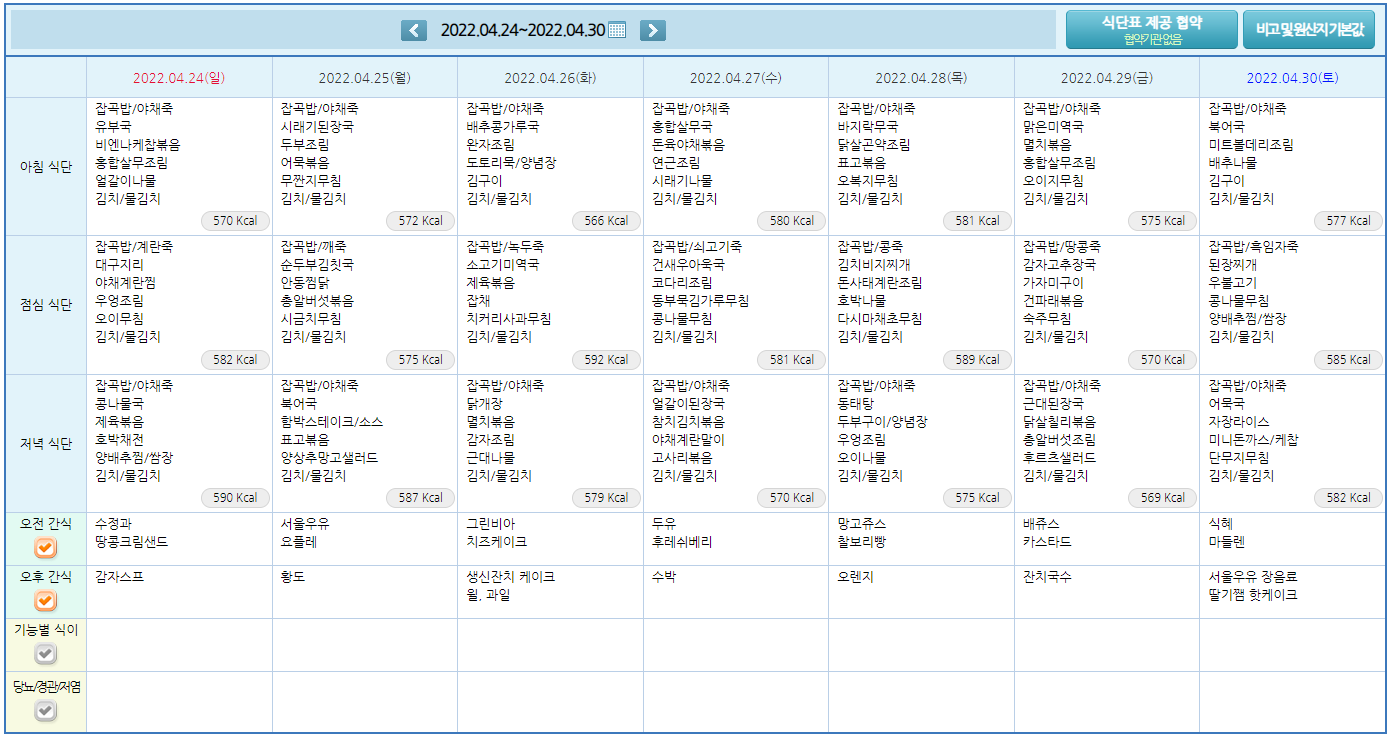The image size is (1390, 738).
Task: Select the 2022.04.25(월) column header
Action: click(365, 77)
